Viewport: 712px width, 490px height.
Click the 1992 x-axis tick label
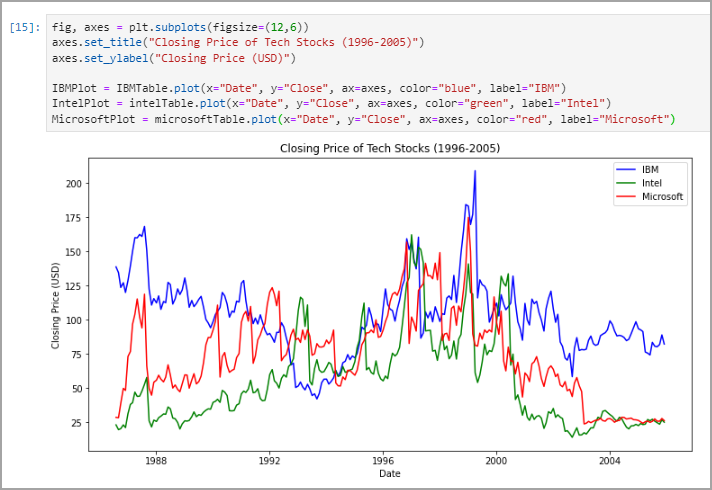point(269,461)
